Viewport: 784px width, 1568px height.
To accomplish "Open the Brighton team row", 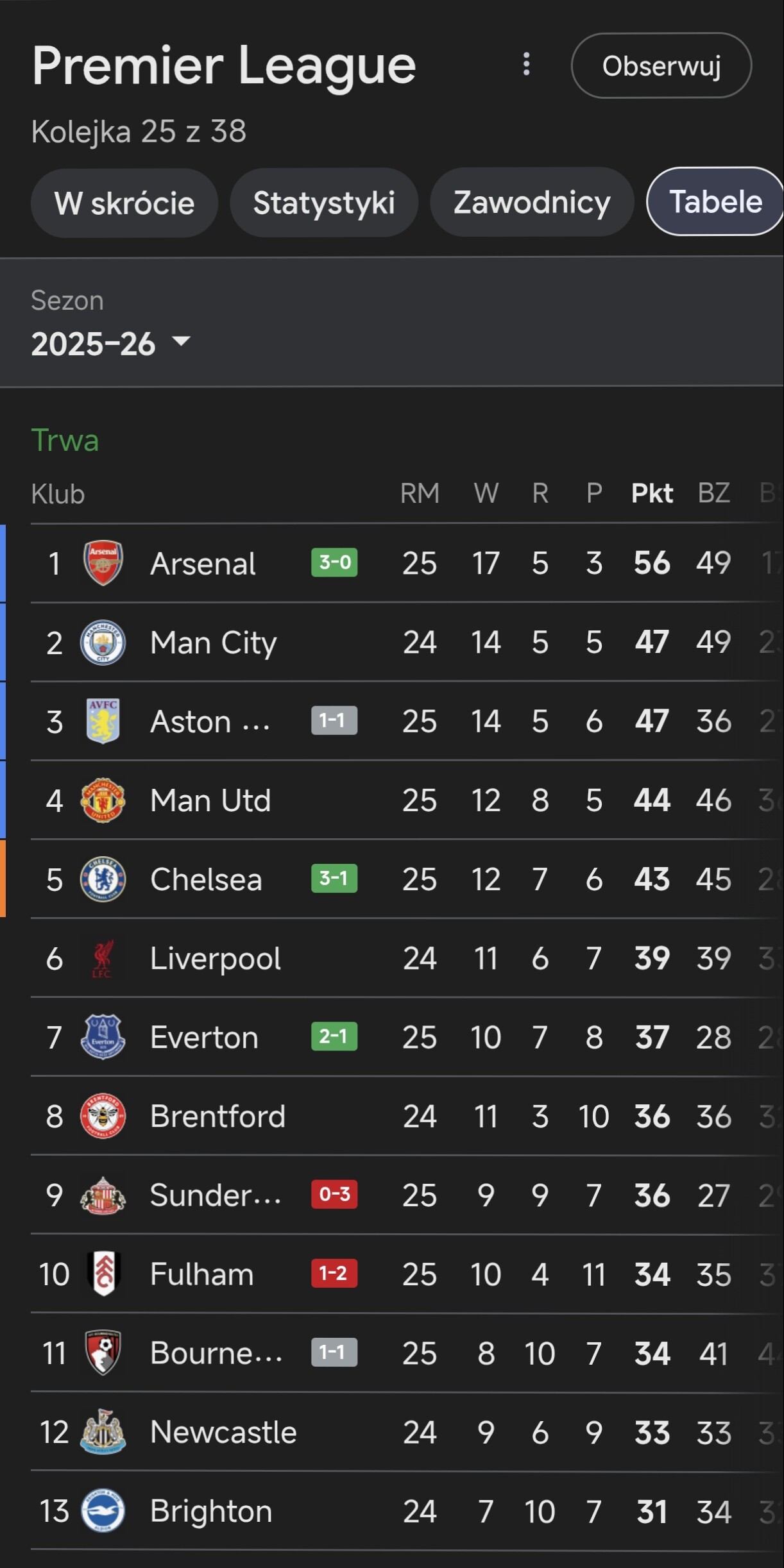I will (x=212, y=1512).
